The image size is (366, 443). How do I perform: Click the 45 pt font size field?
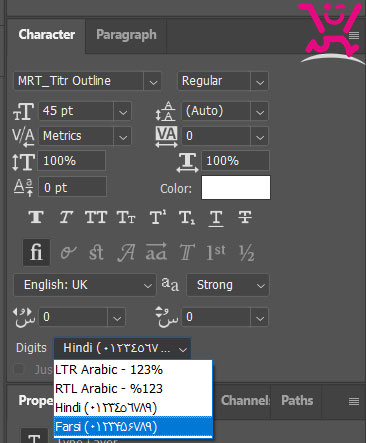click(76, 111)
